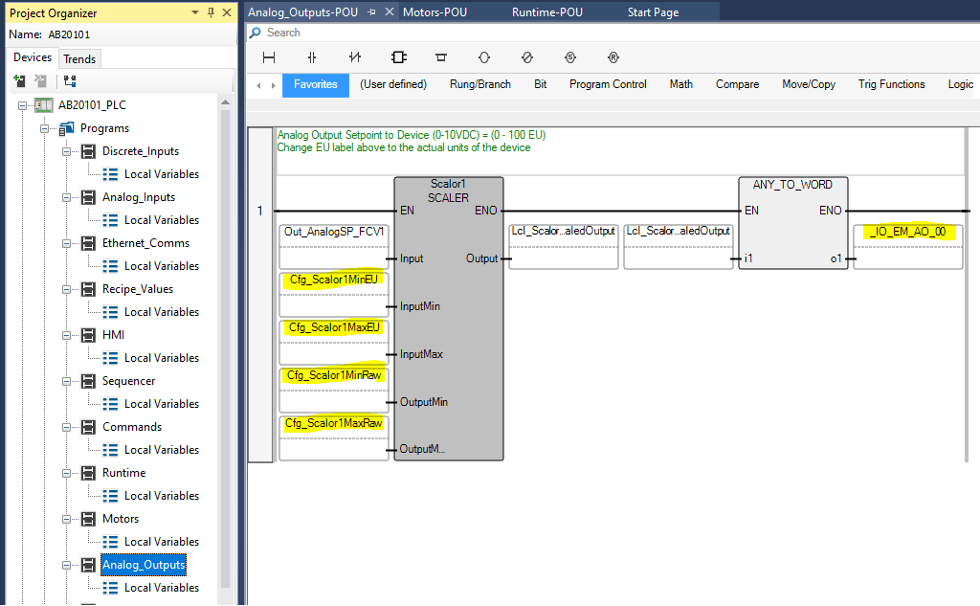
Task: Select the reverse coil icon
Action: tap(527, 57)
